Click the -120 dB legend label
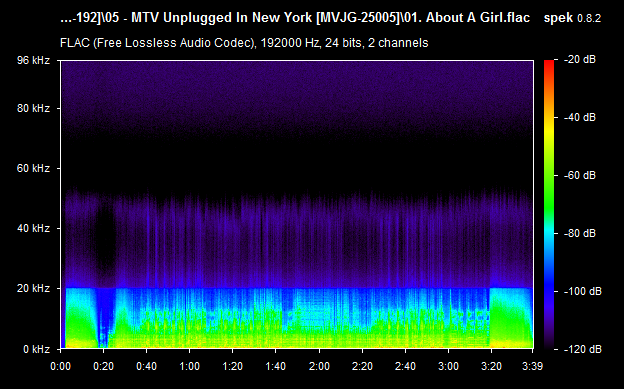 coord(583,349)
